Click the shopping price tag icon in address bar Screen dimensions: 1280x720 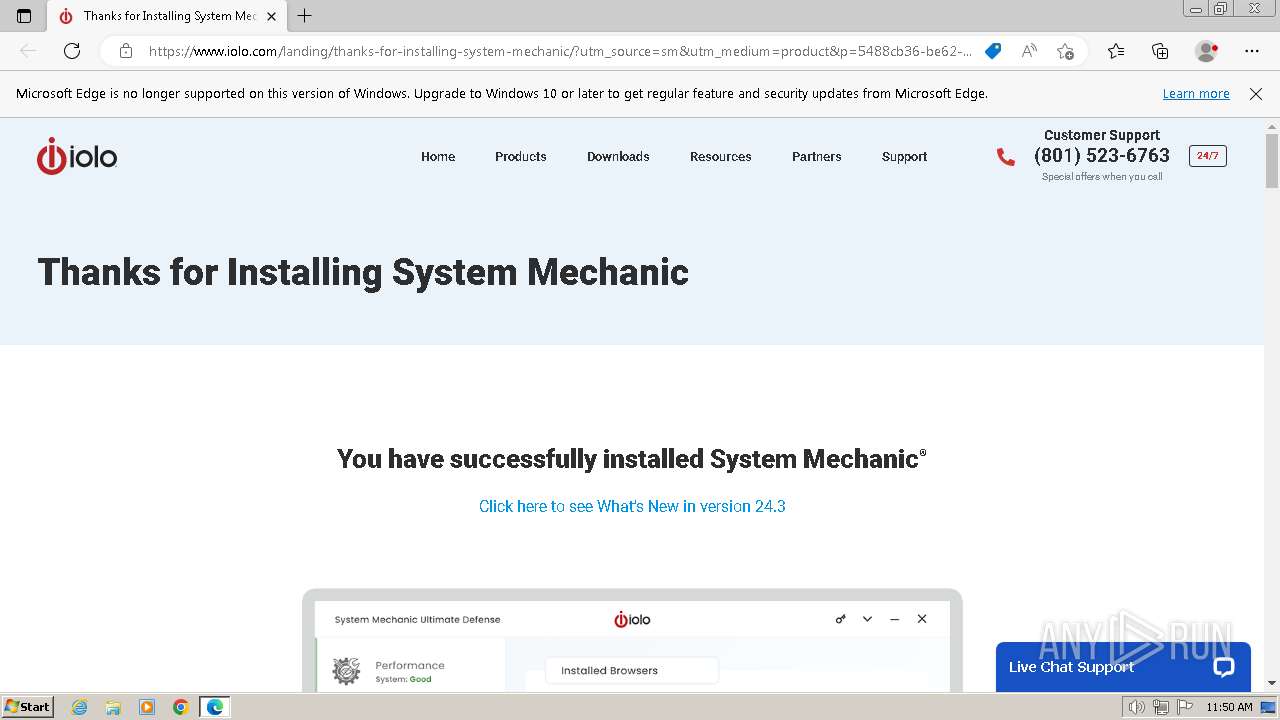coord(993,51)
